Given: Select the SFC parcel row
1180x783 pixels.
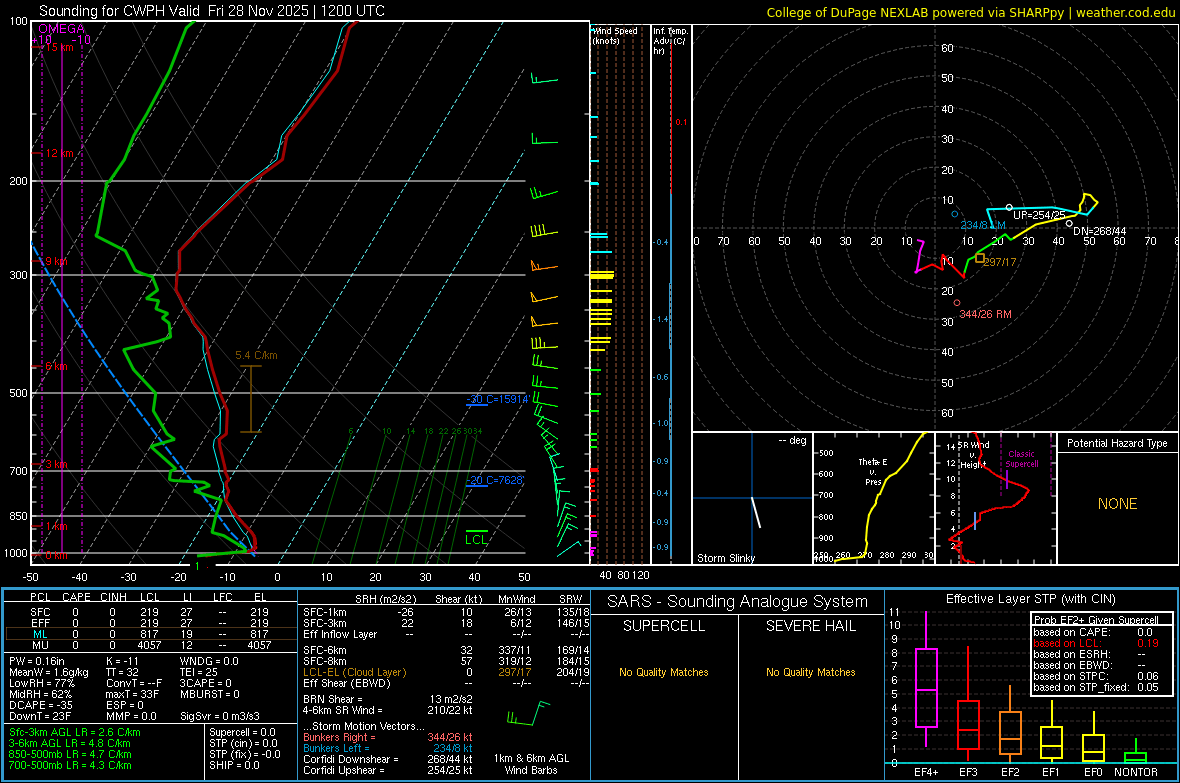Looking at the screenshot, I should [x=150, y=612].
